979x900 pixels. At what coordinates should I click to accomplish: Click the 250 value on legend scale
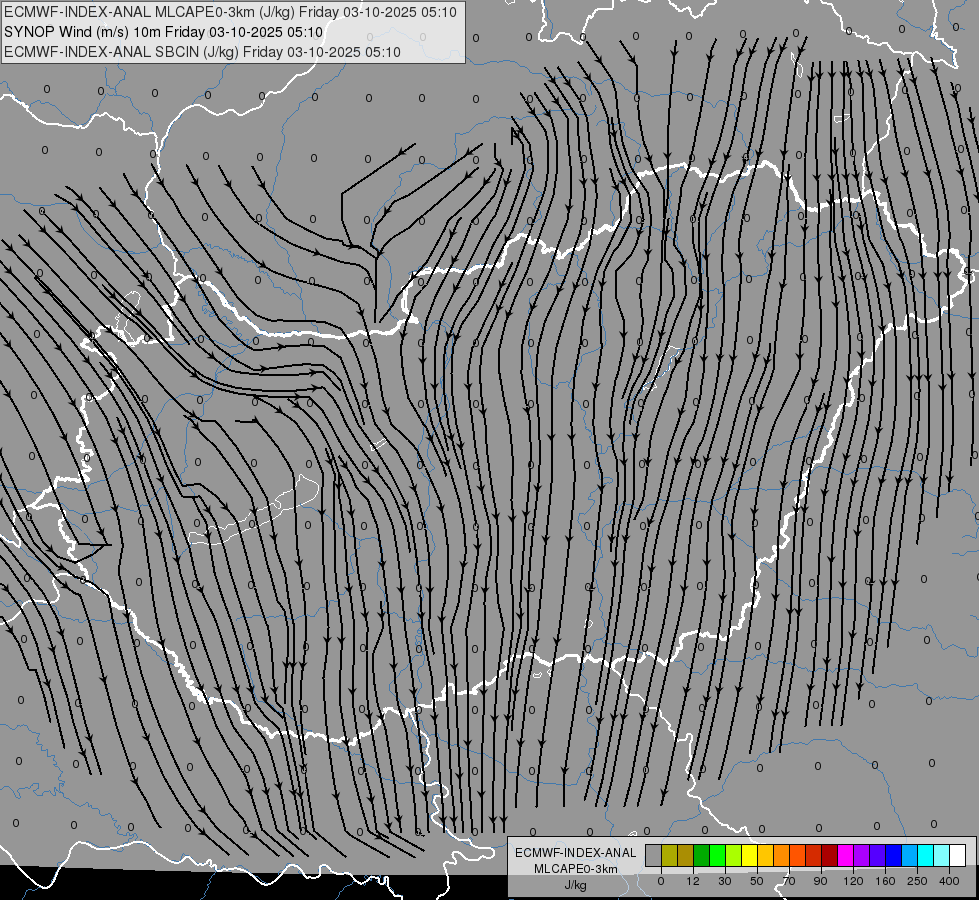click(x=917, y=881)
